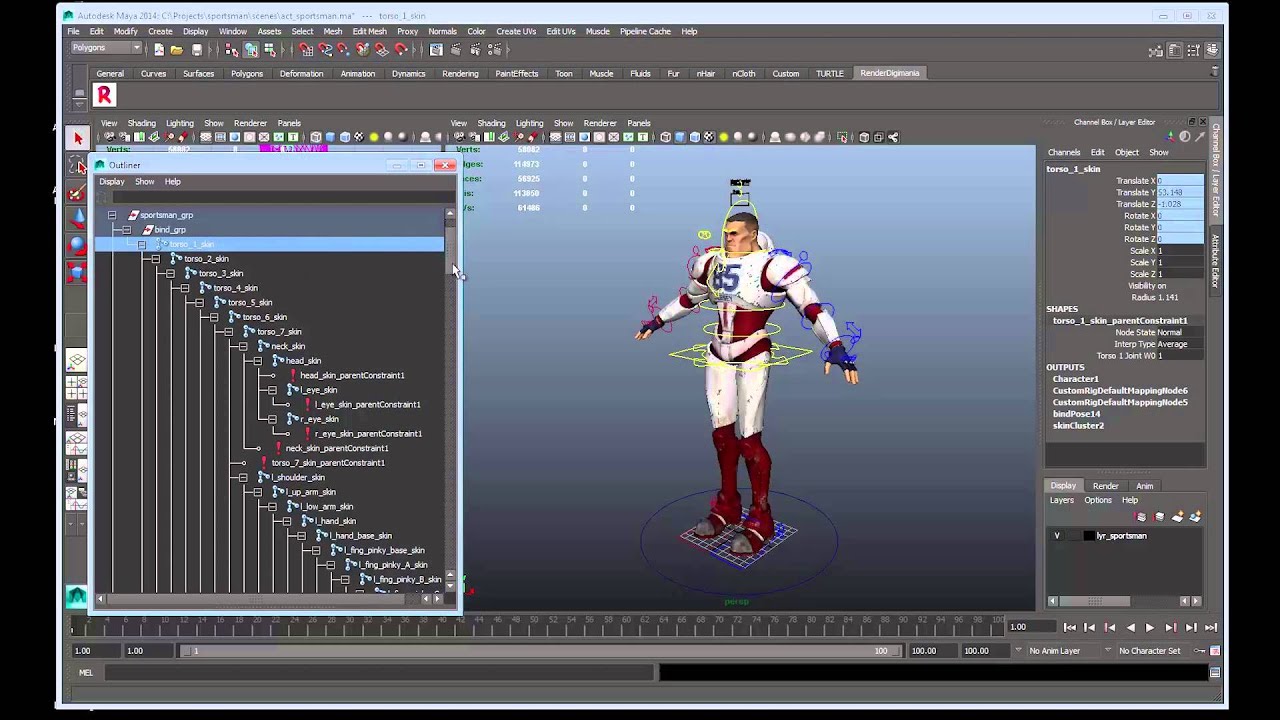This screenshot has width=1280, height=720.
Task: Switch to the Animation shelf tab
Action: [357, 74]
